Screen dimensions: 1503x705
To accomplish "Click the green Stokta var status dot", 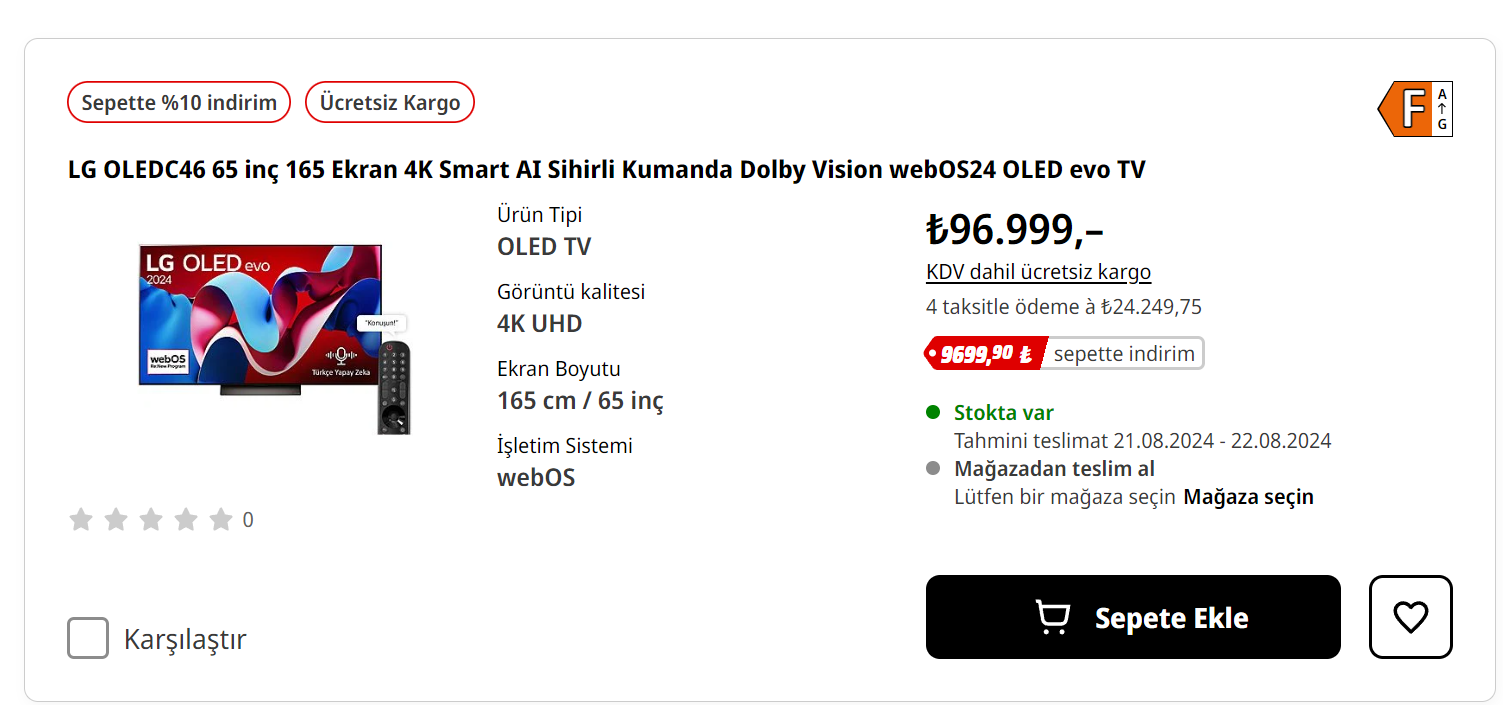I will tap(933, 412).
